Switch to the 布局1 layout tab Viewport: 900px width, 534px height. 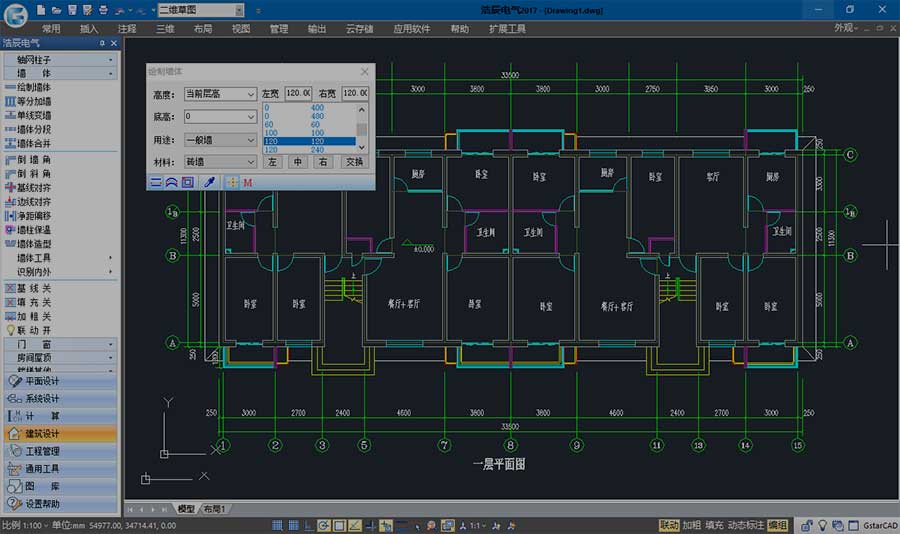coord(215,509)
